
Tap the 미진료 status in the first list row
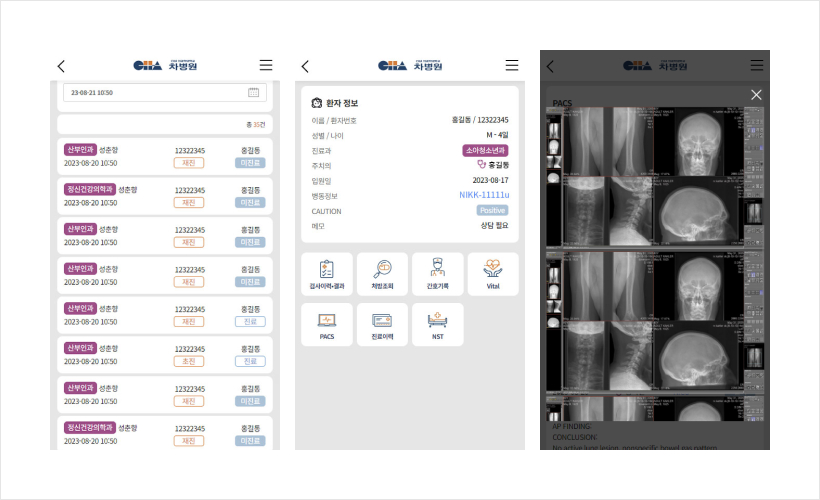[x=250, y=163]
